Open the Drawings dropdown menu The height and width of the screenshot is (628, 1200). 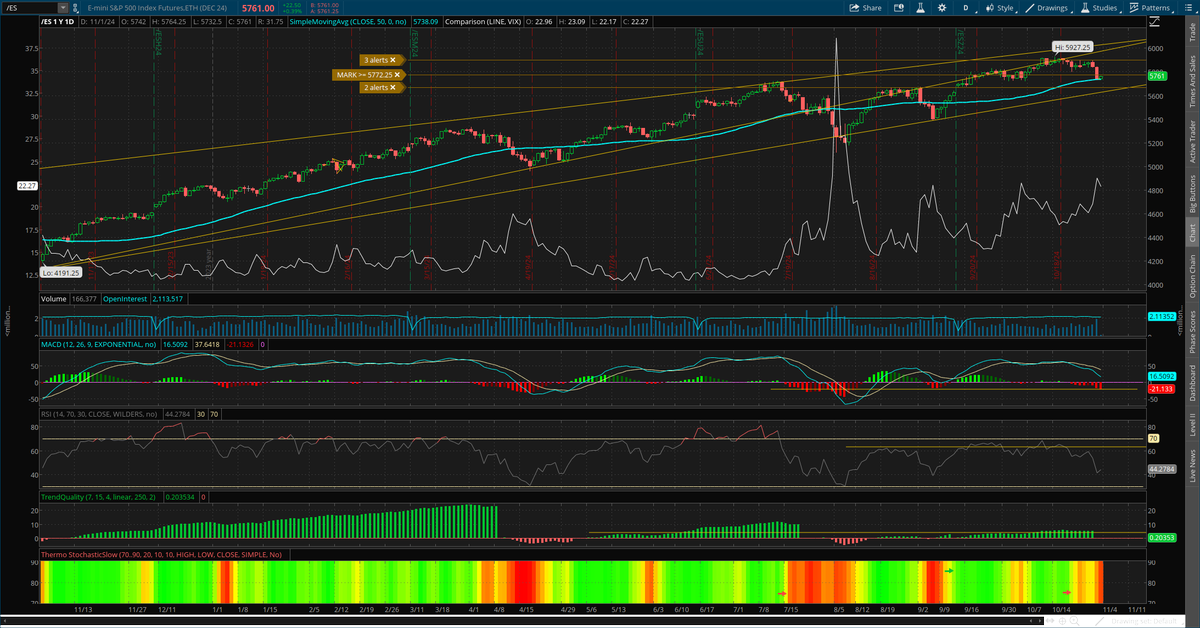tap(1048, 7)
